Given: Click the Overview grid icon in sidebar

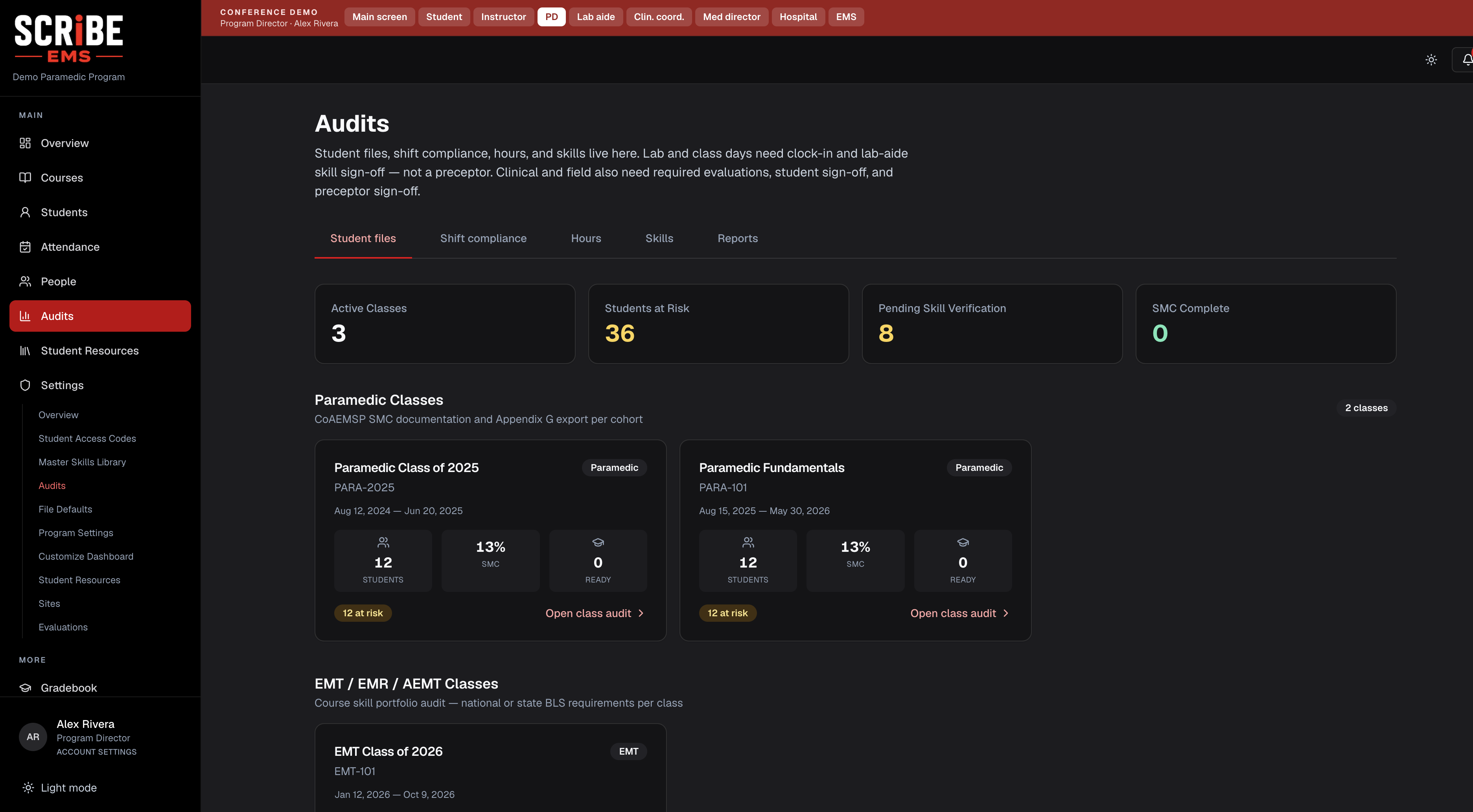Looking at the screenshot, I should pyautogui.click(x=25, y=143).
